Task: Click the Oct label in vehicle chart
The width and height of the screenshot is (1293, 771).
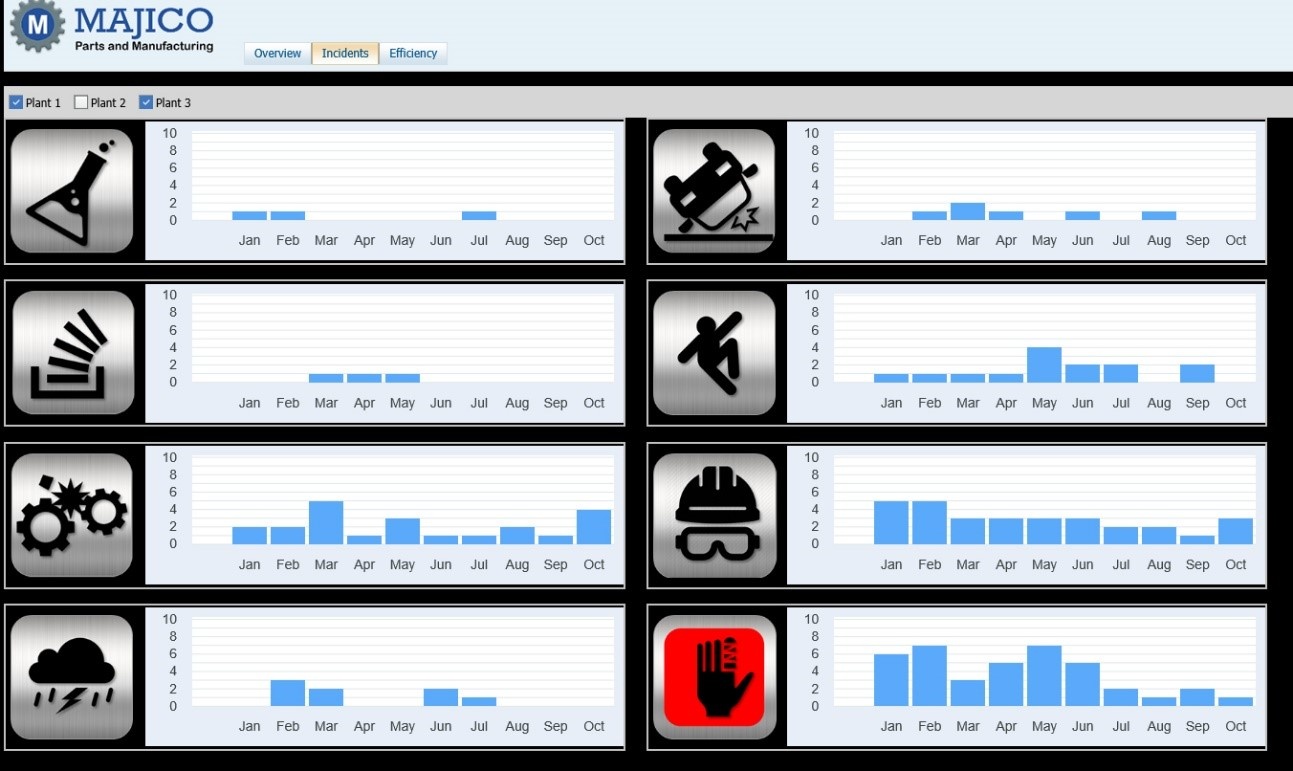Action: click(1236, 240)
